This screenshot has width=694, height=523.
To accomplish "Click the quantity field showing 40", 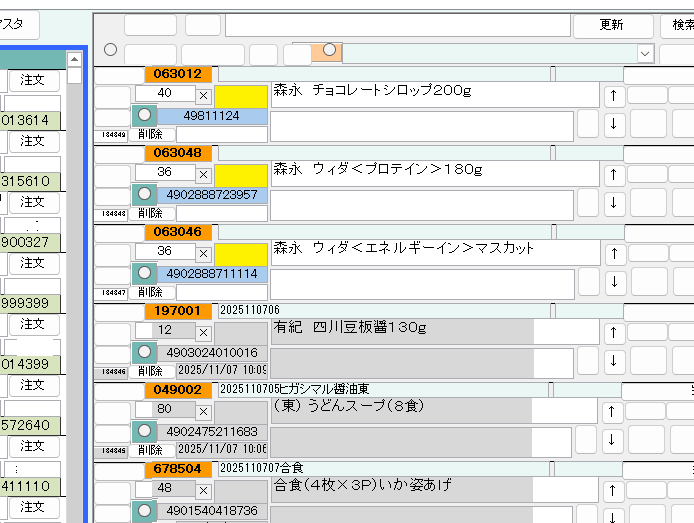I will point(165,93).
